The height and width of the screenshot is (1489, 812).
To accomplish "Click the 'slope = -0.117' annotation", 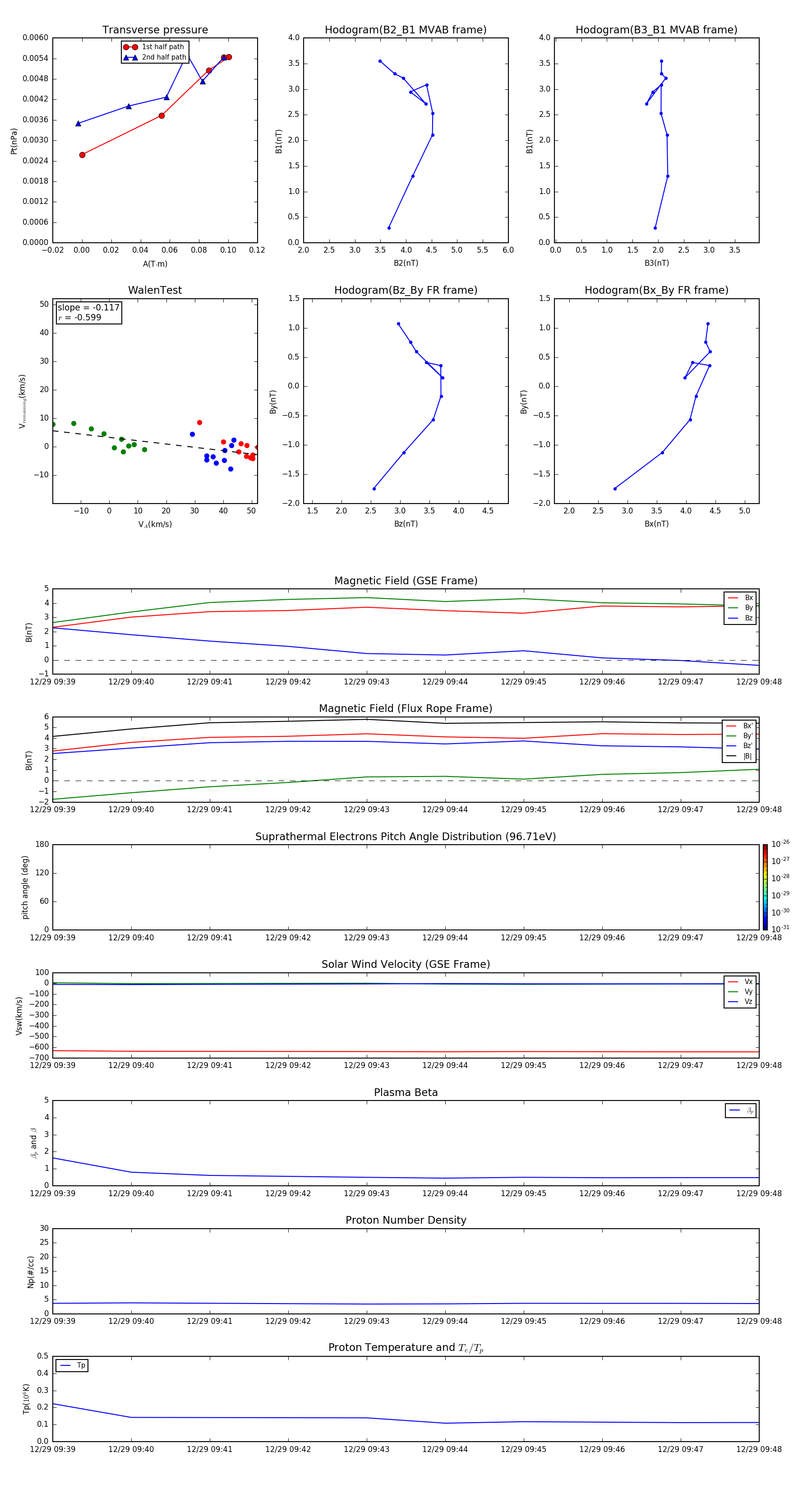I will tap(88, 308).
